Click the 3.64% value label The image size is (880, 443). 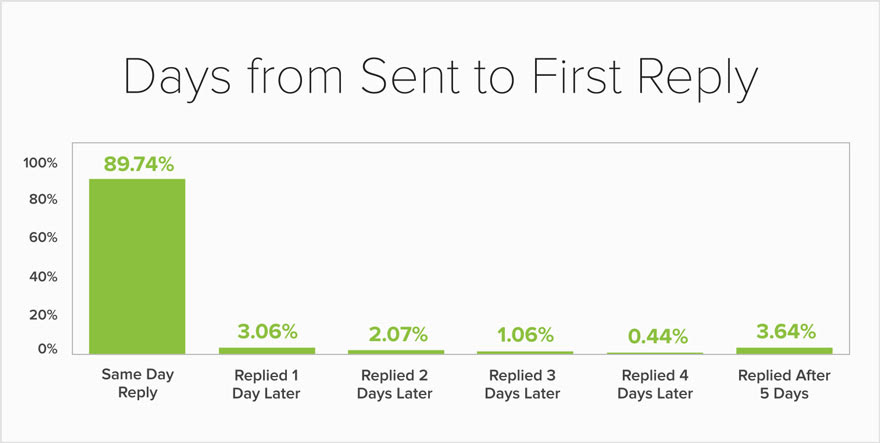784,332
